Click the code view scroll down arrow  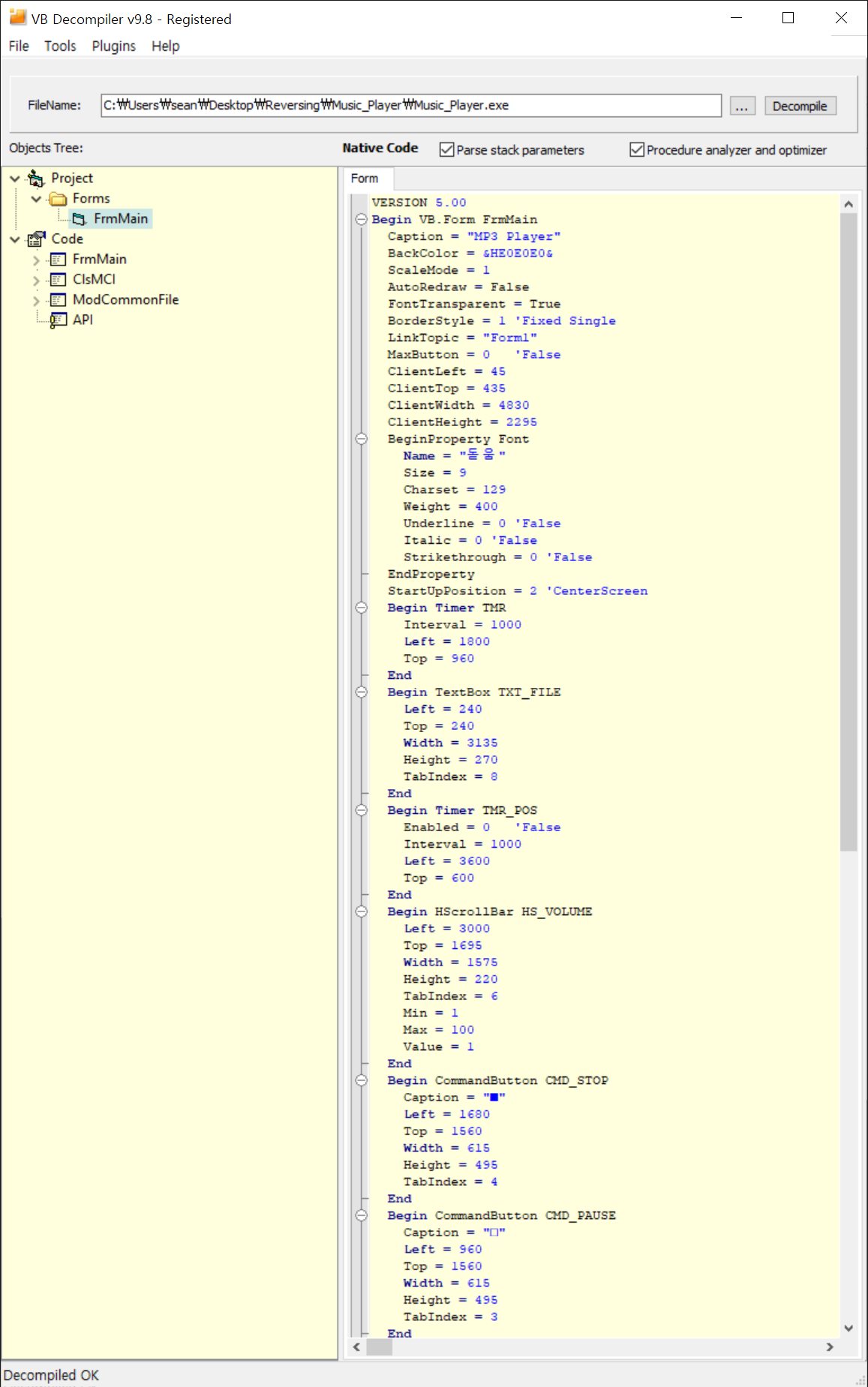tap(848, 1328)
